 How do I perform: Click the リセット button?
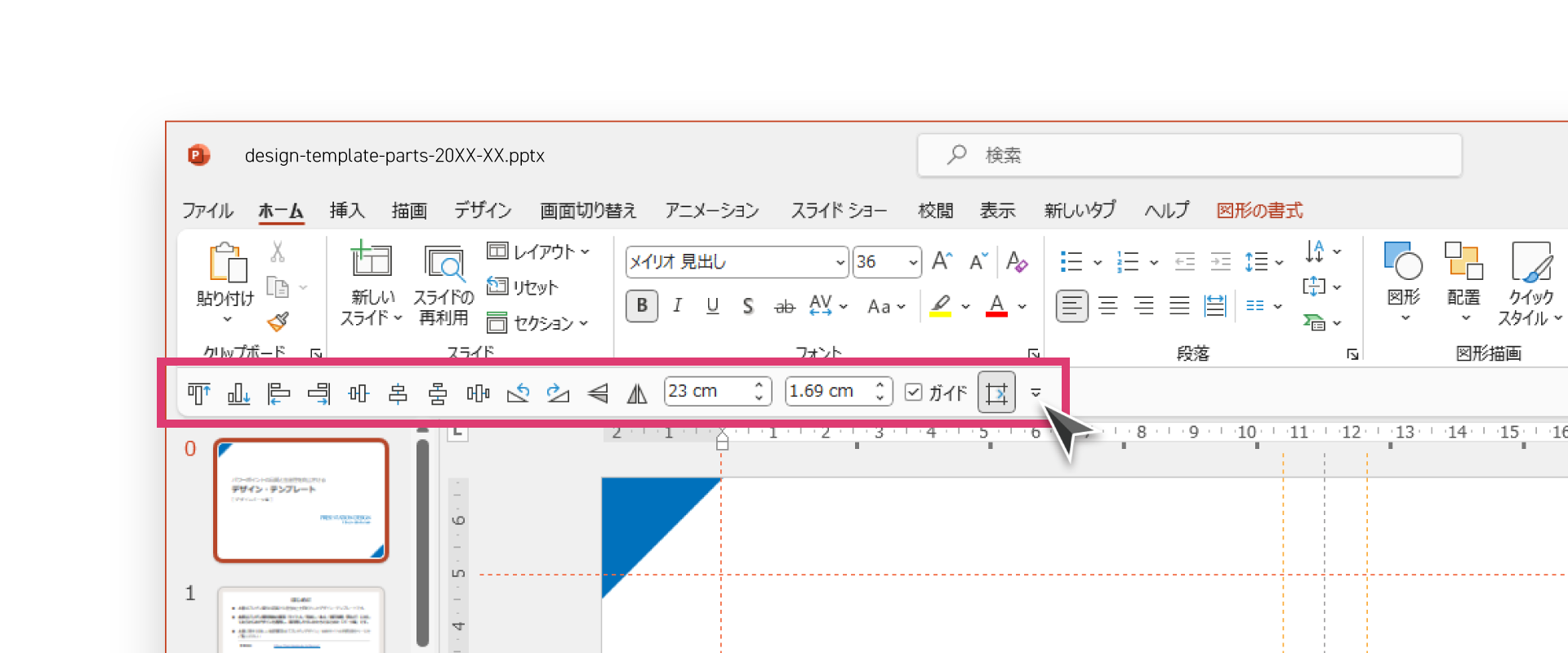[523, 287]
